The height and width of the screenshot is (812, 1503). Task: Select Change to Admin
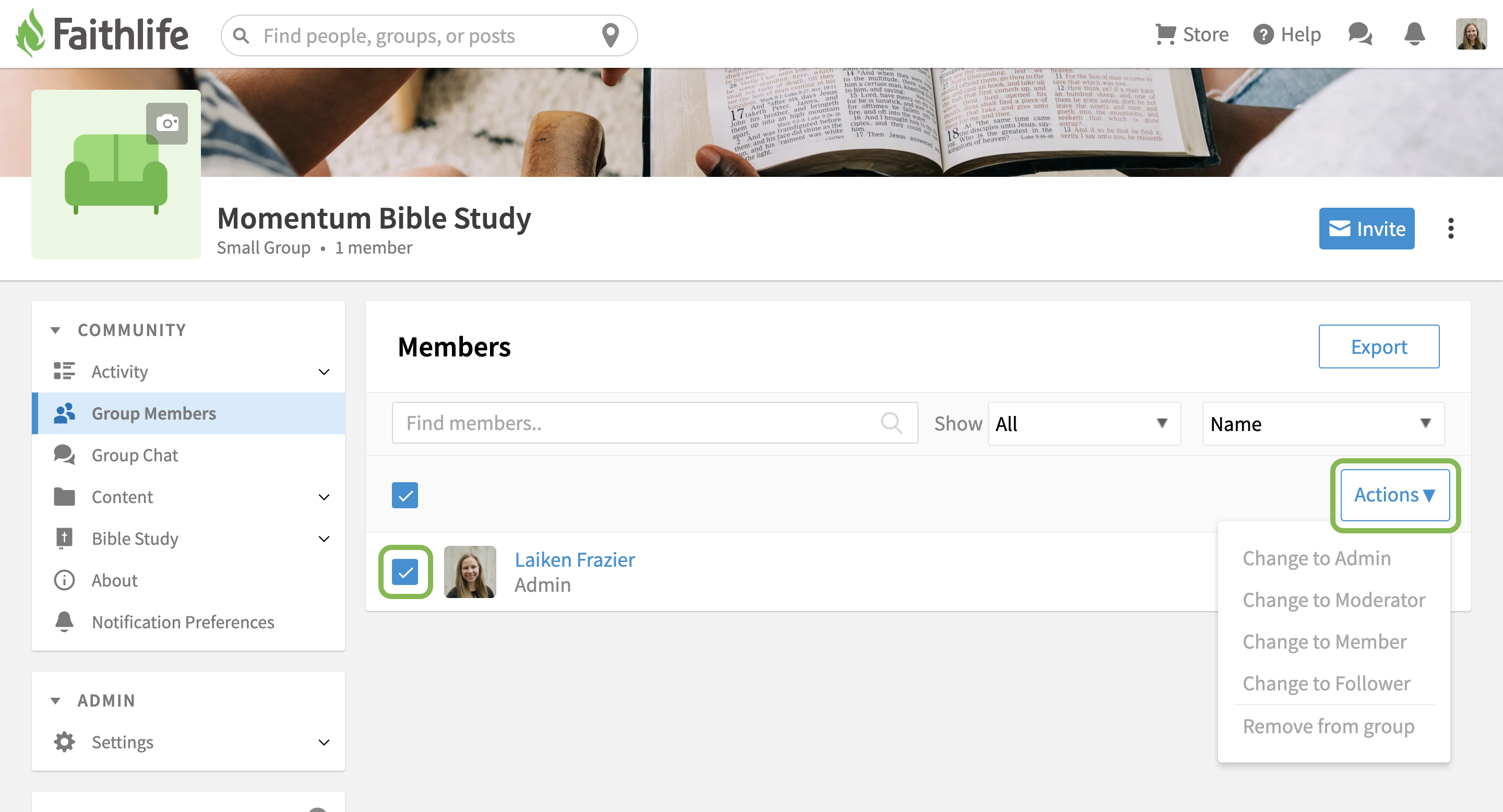click(1316, 558)
